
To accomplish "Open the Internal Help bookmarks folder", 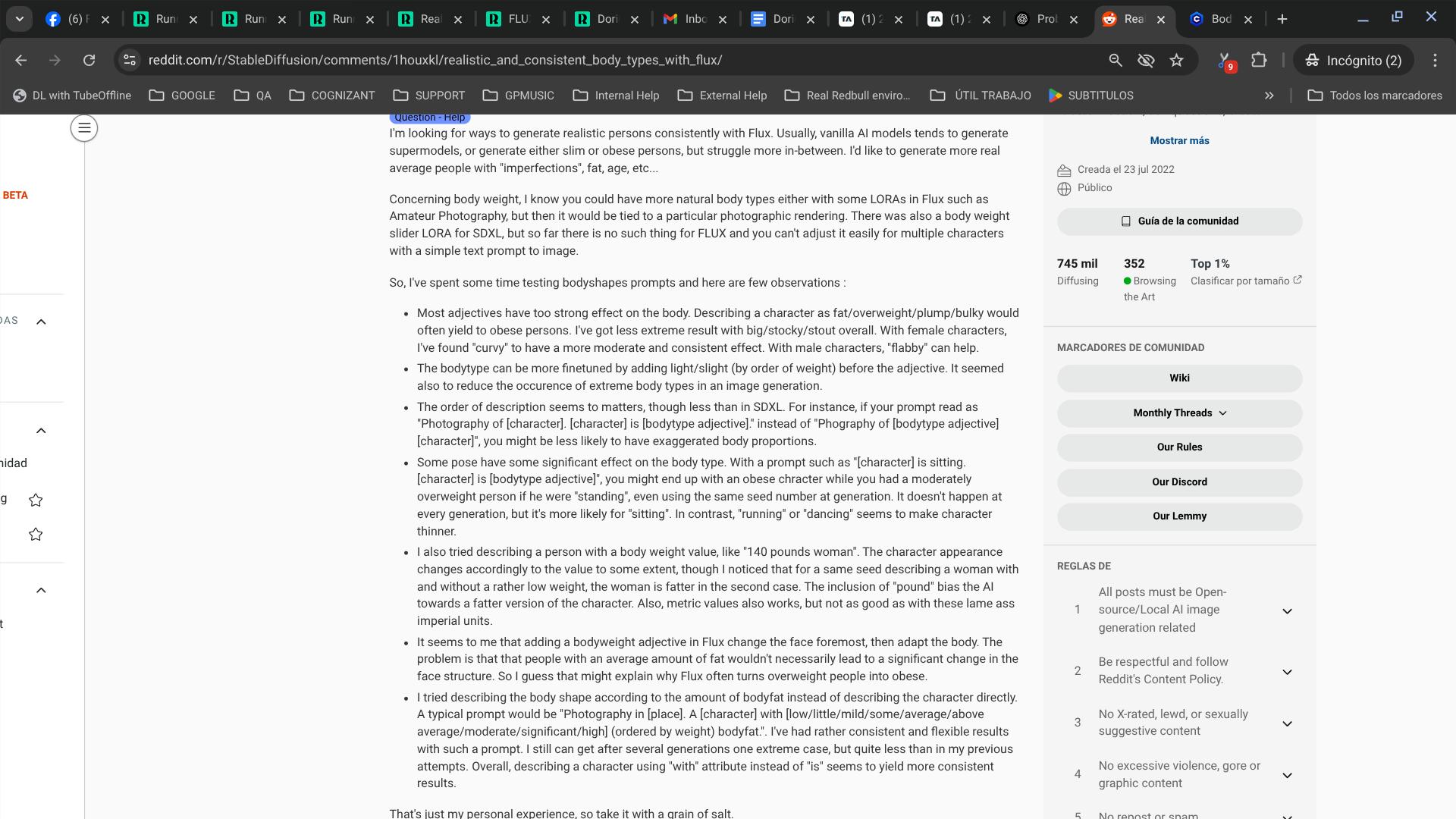I will [616, 96].
